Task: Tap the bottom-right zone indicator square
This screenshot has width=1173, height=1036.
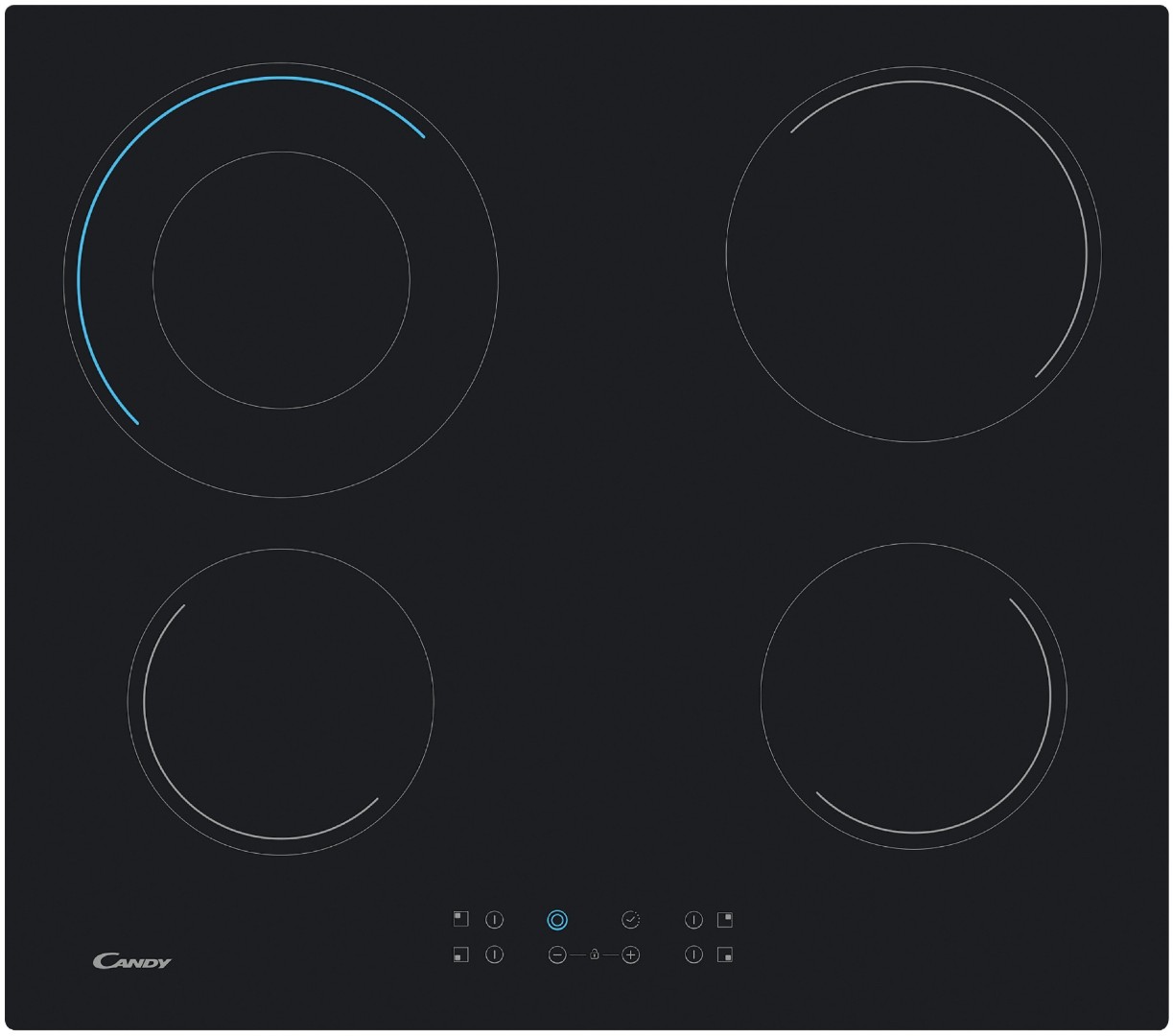Action: pyautogui.click(x=725, y=954)
